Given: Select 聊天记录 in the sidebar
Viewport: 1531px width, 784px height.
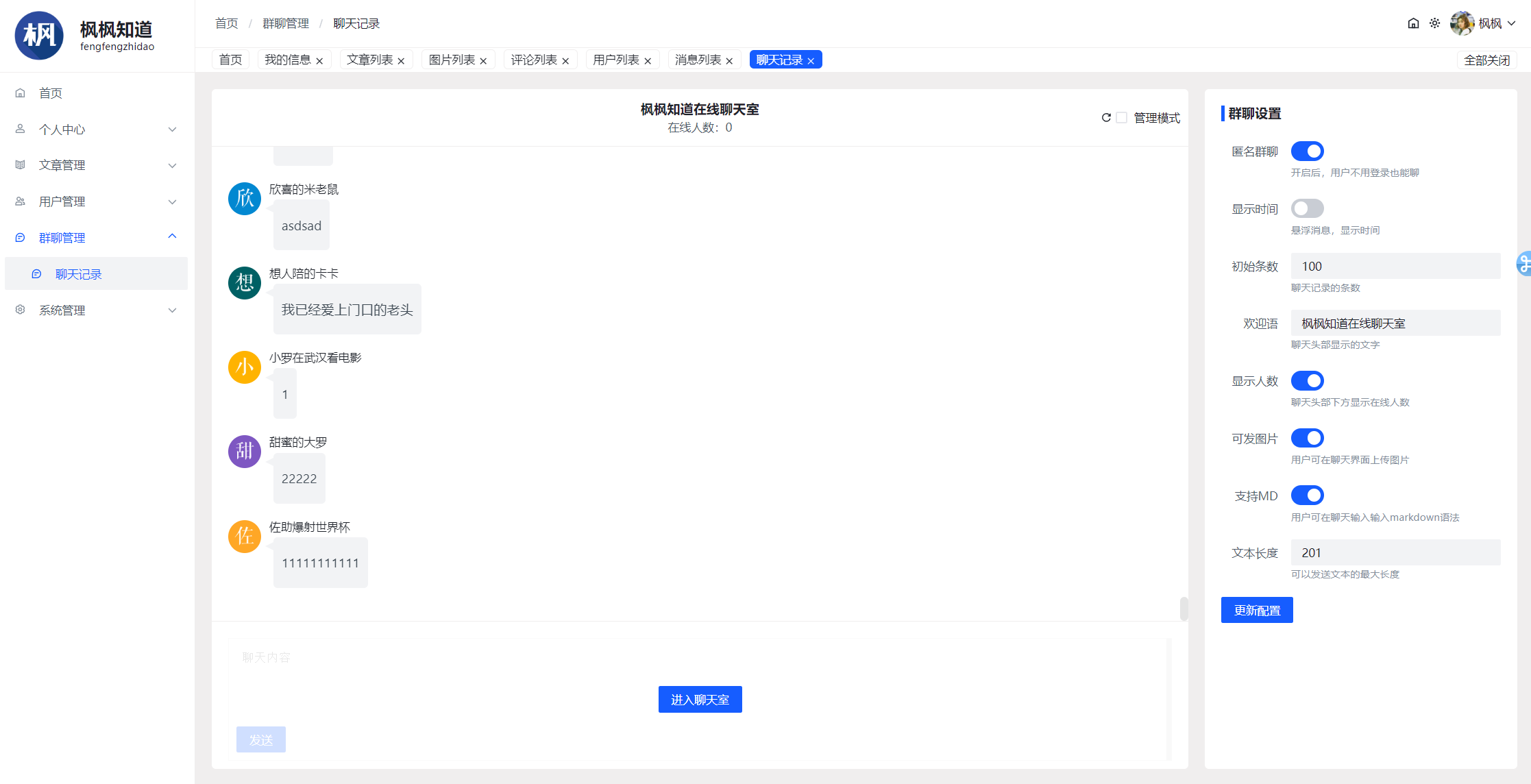Looking at the screenshot, I should pyautogui.click(x=79, y=274).
